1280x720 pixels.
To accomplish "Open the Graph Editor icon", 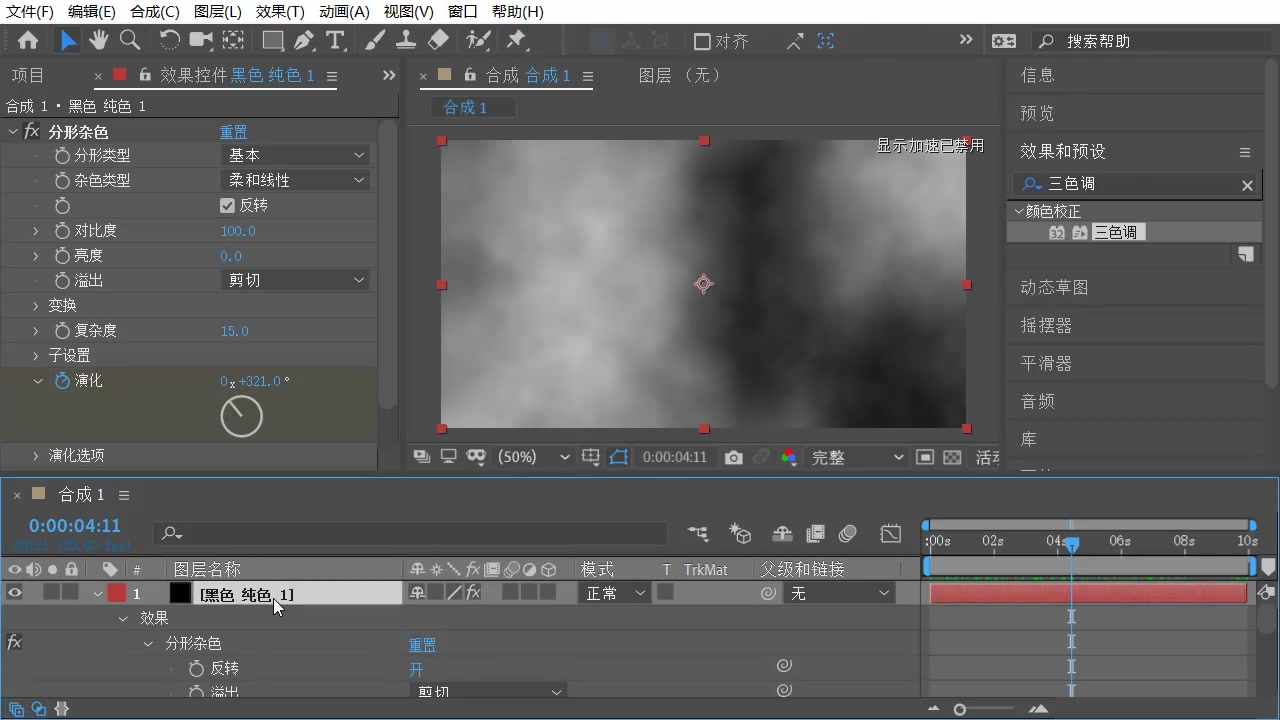I will (x=891, y=534).
